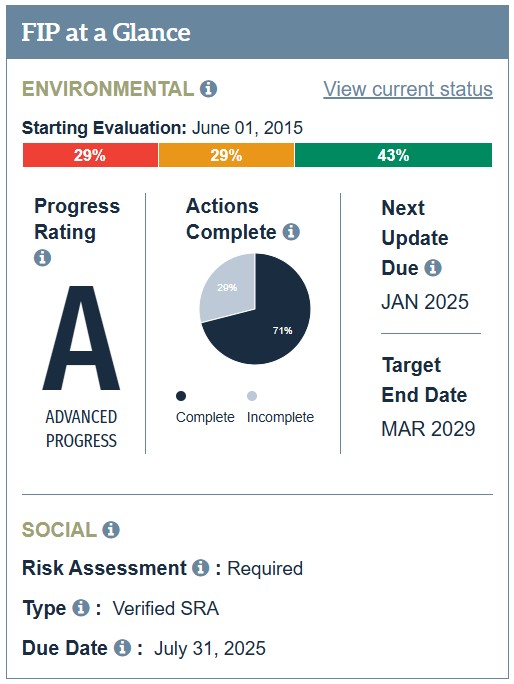Toggle the Complete legend item
The image size is (514, 684).
204,408
